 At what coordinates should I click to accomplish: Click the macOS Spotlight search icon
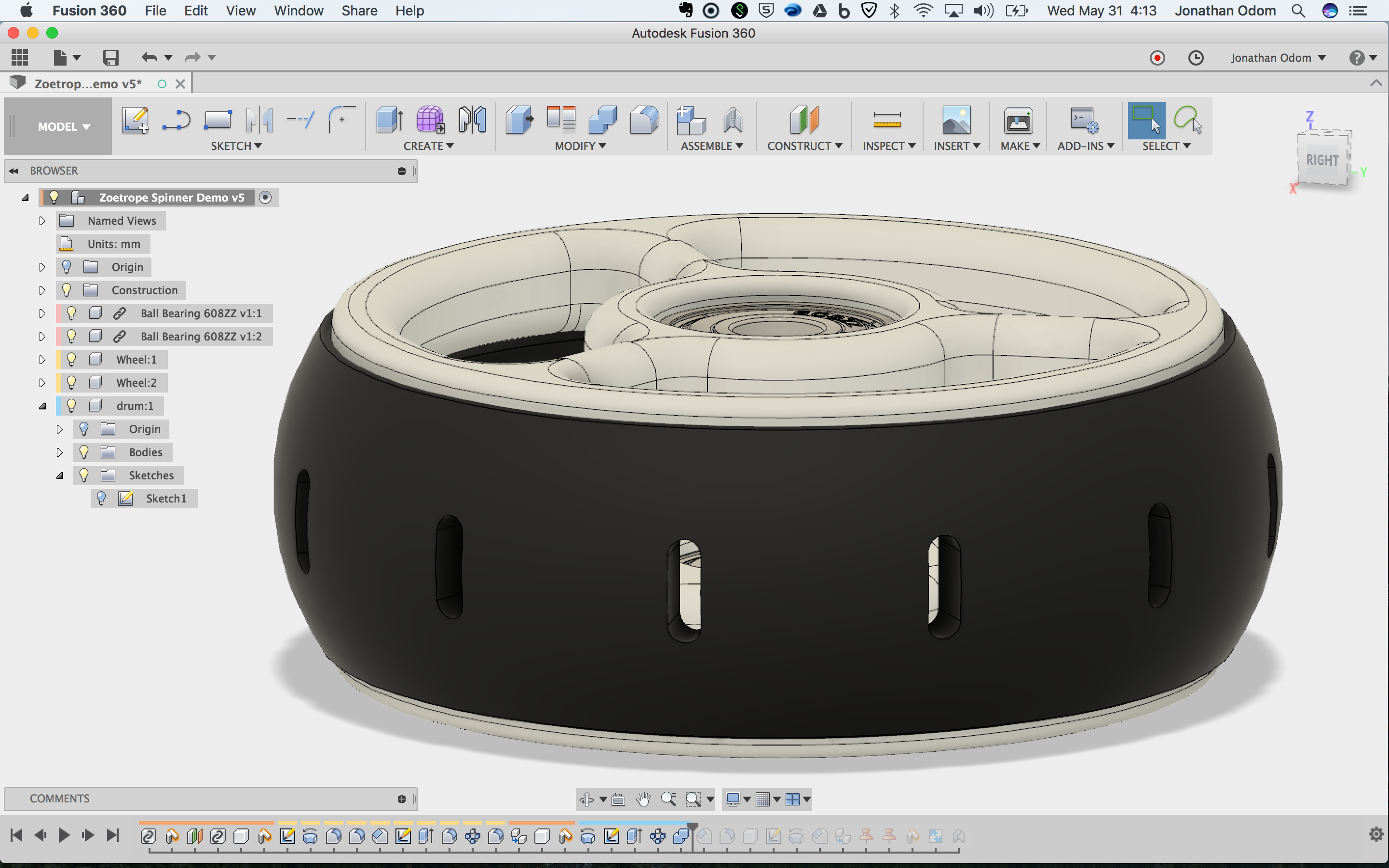(1298, 11)
